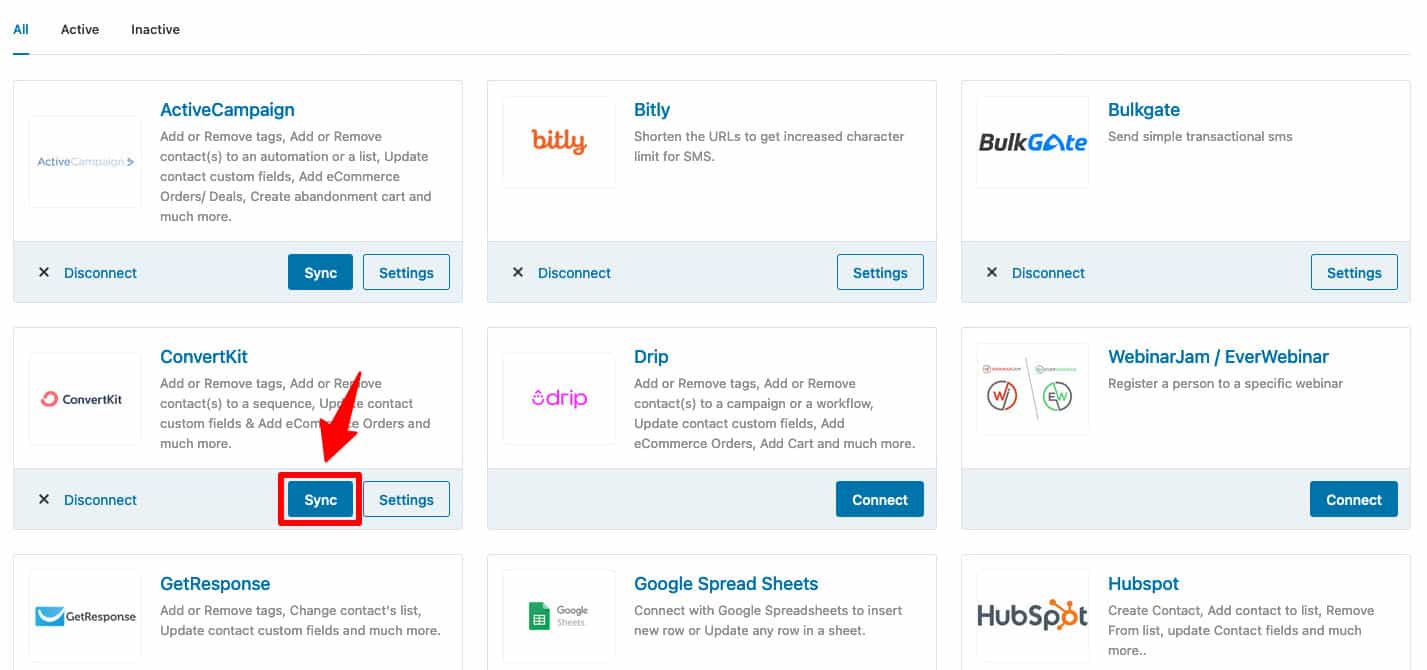1427x670 pixels.
Task: Sync the ConvertKit integration
Action: (x=320, y=498)
